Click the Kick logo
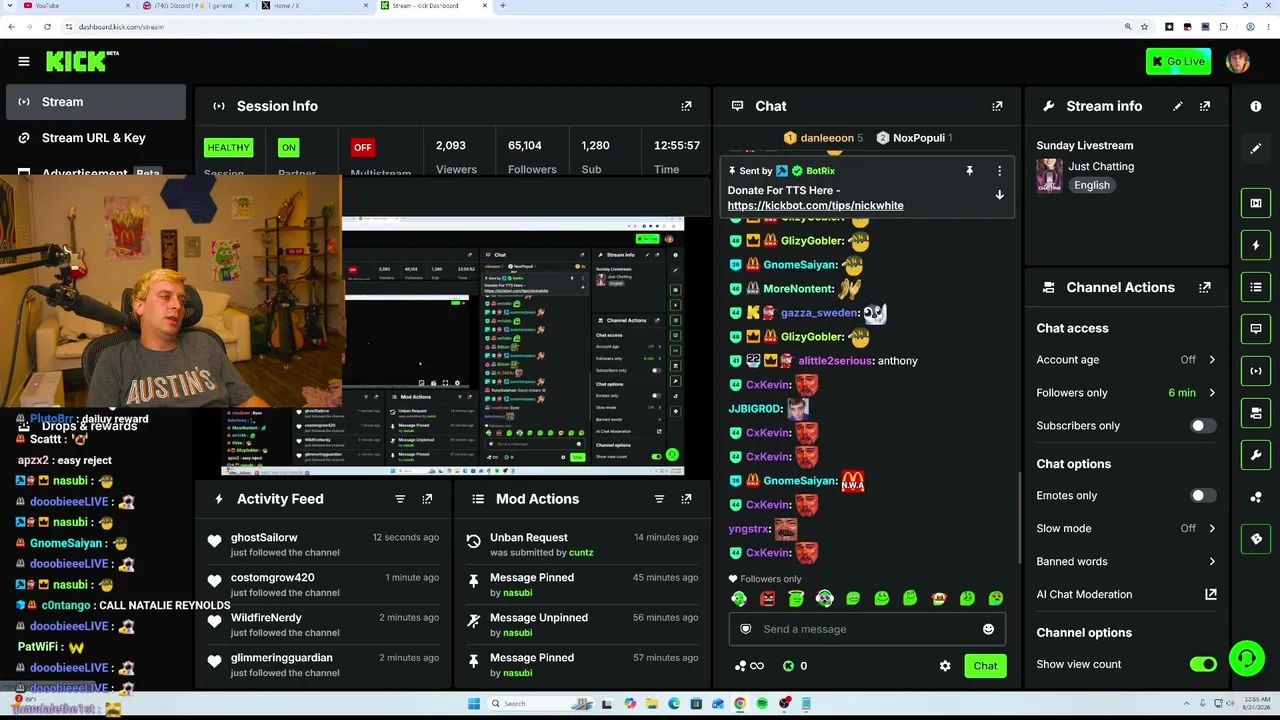 [82, 61]
